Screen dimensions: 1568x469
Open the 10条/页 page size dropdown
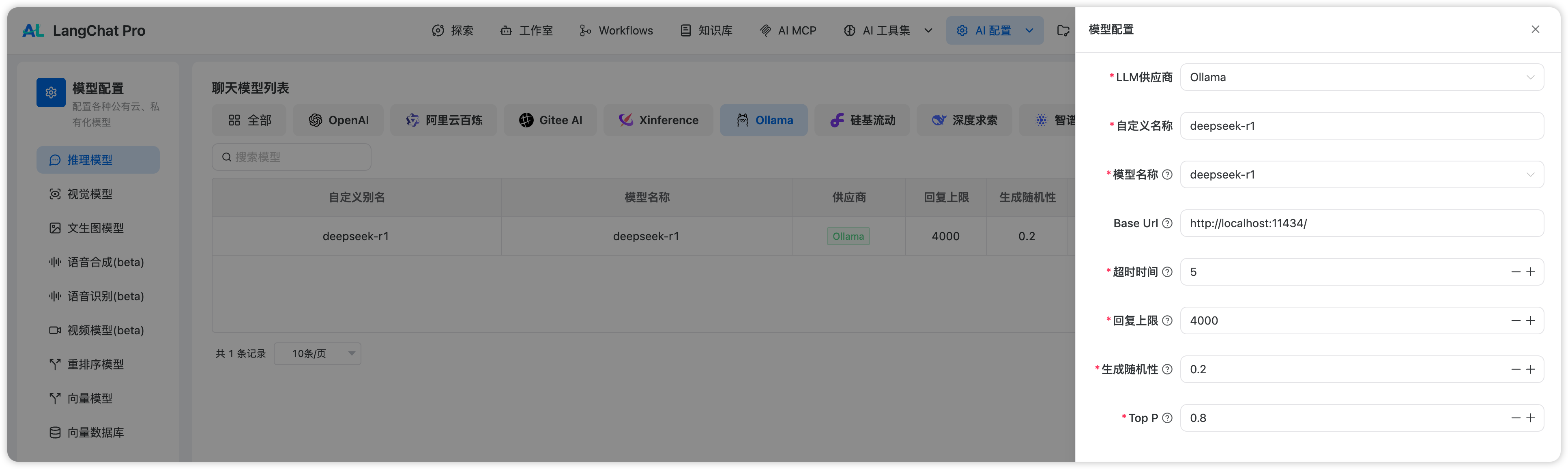pos(317,354)
